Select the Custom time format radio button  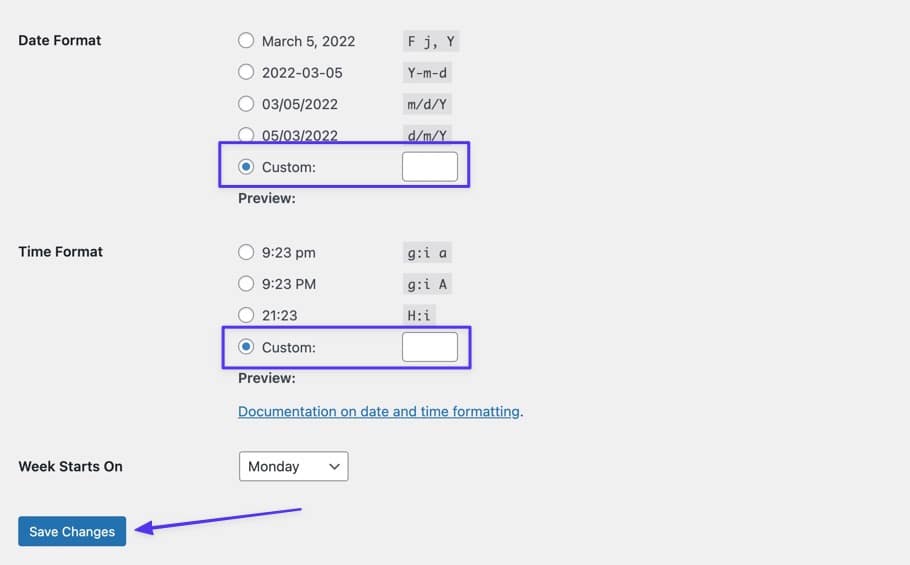[246, 347]
